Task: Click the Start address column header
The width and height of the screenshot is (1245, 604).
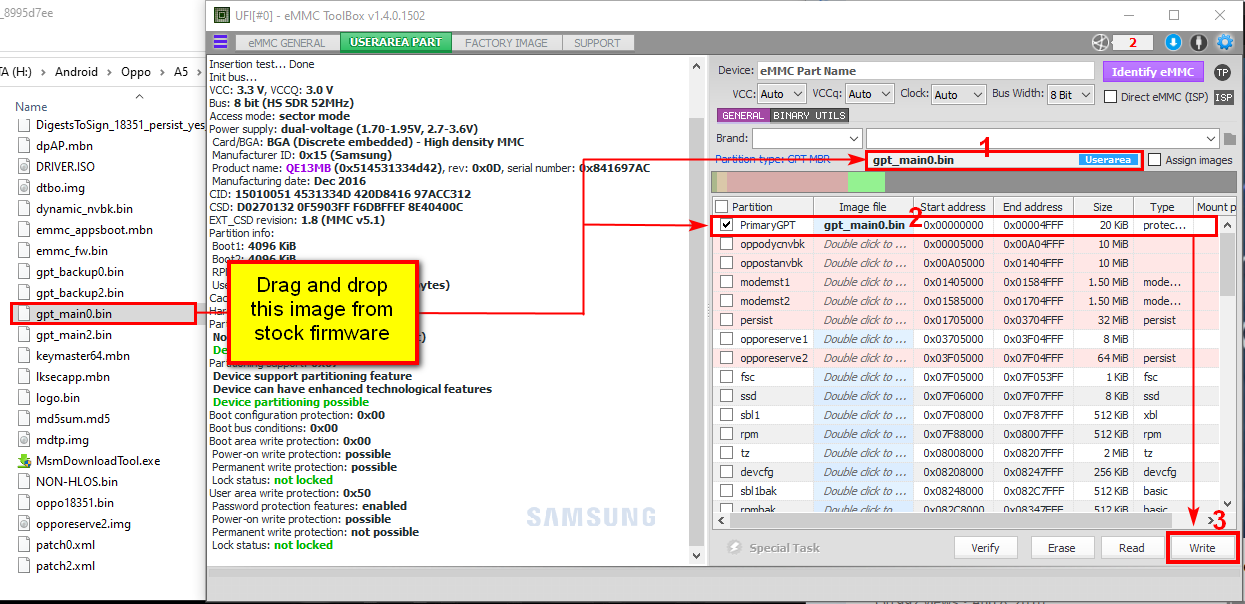Action: [952, 207]
